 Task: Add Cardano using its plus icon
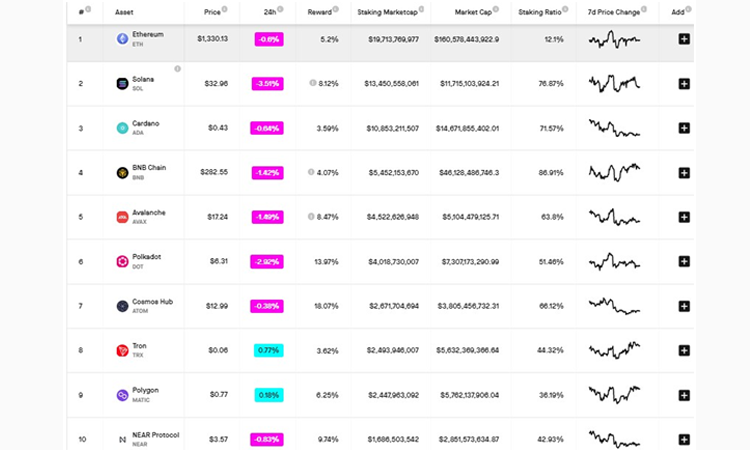684,128
